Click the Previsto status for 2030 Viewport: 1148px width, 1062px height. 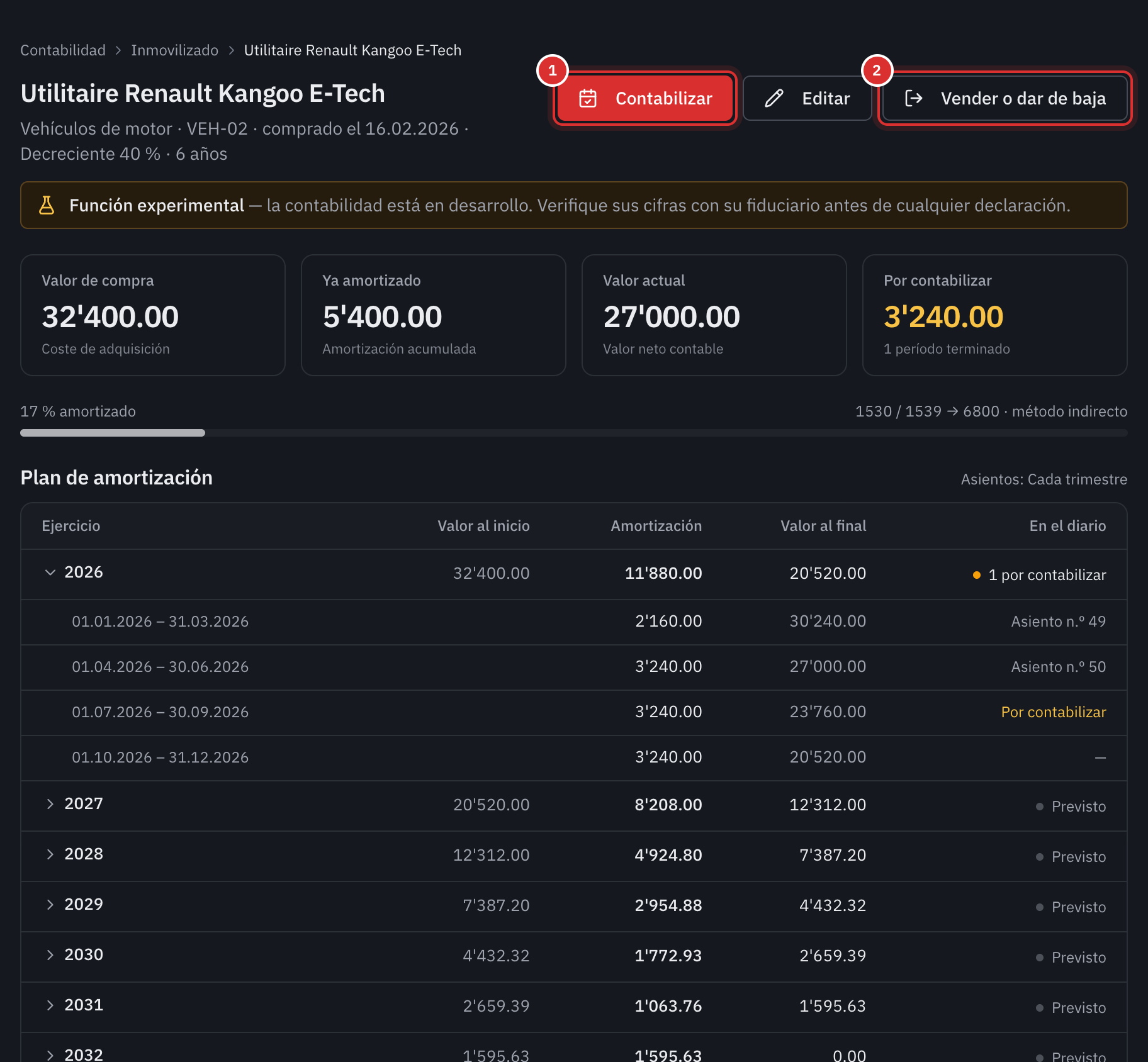[x=1071, y=958]
